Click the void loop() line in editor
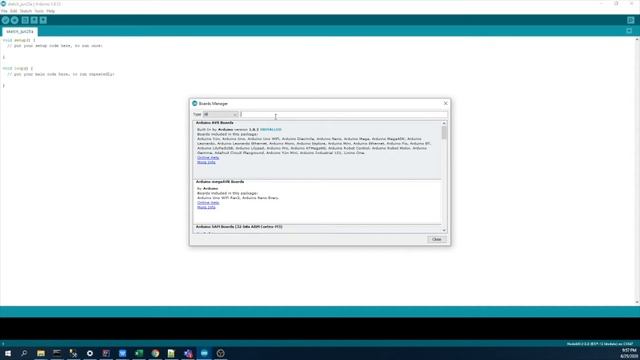Image resolution: width=640 pixels, height=360 pixels. (18, 69)
